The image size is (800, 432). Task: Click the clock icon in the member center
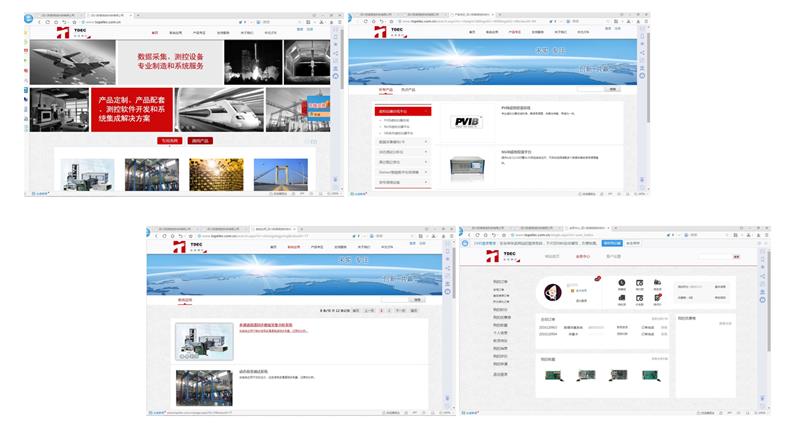621,283
